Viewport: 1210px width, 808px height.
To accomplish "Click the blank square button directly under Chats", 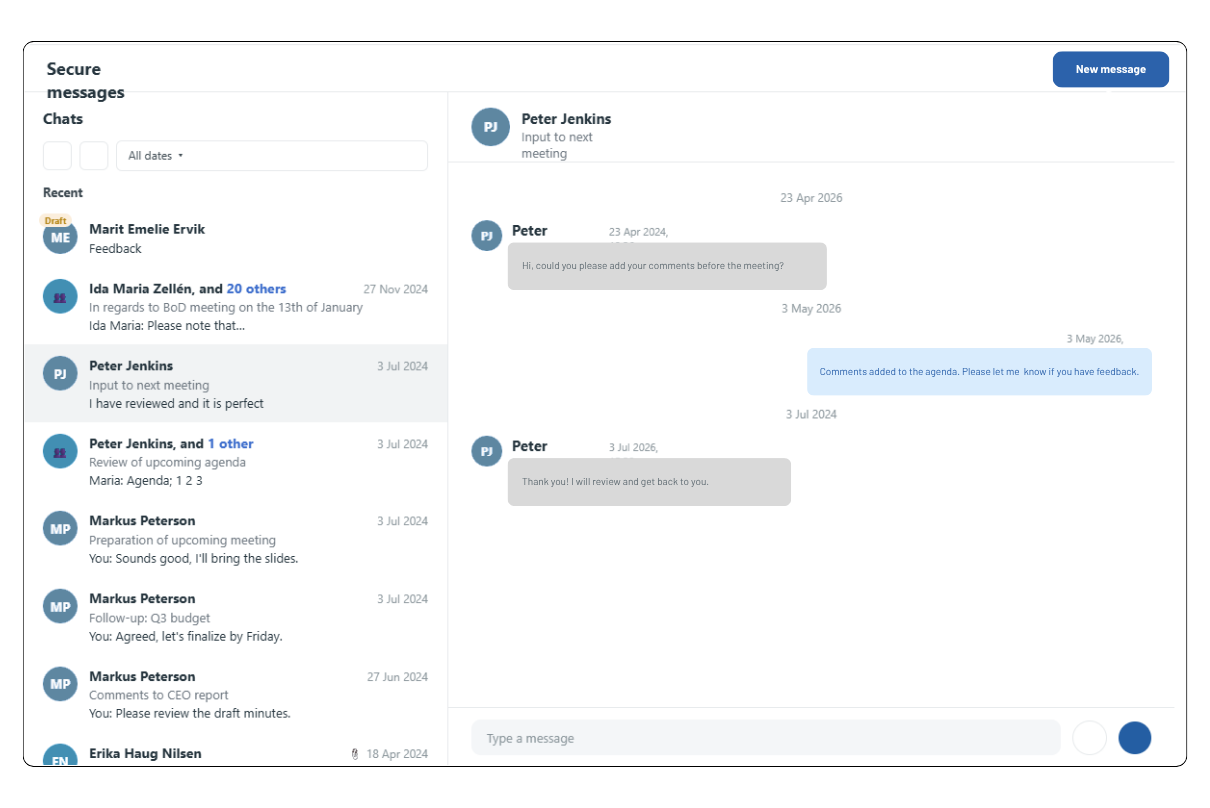I will [57, 156].
